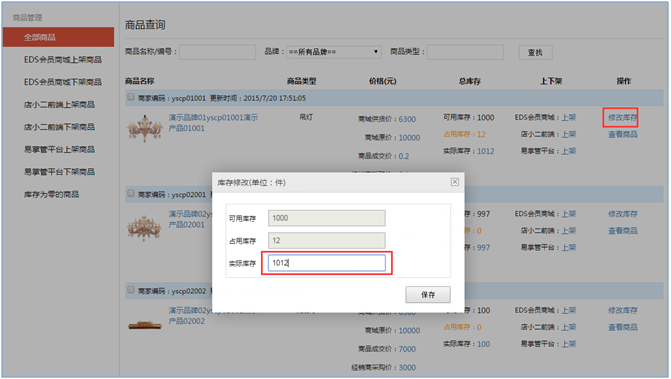Tick the checkbox for 商家编码 yscp01001
671x379 pixels.
click(131, 97)
